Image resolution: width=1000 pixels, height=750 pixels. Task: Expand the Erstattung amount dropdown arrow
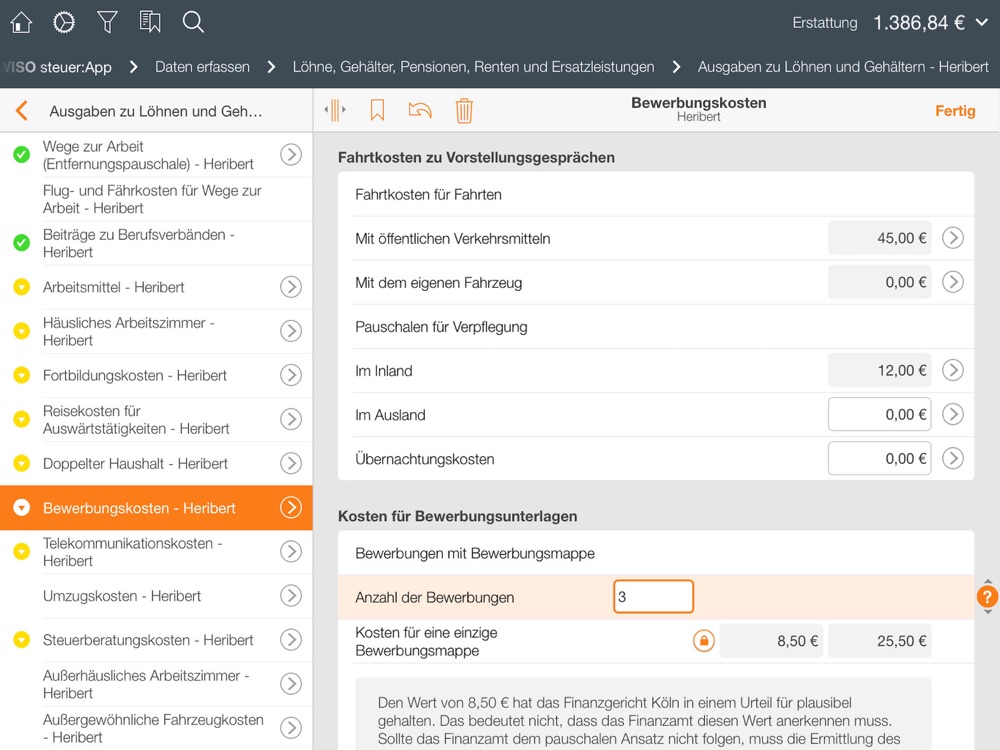click(982, 22)
